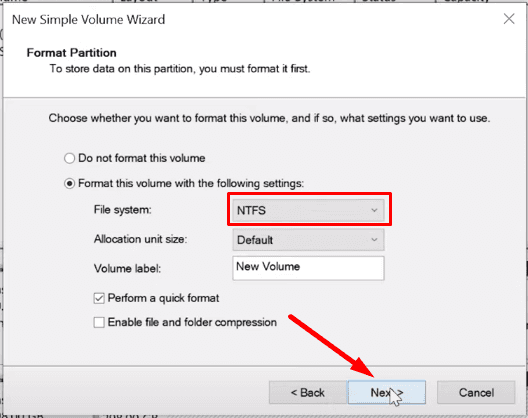
Task: Click the Volume label caption text
Action: pyautogui.click(x=127, y=268)
